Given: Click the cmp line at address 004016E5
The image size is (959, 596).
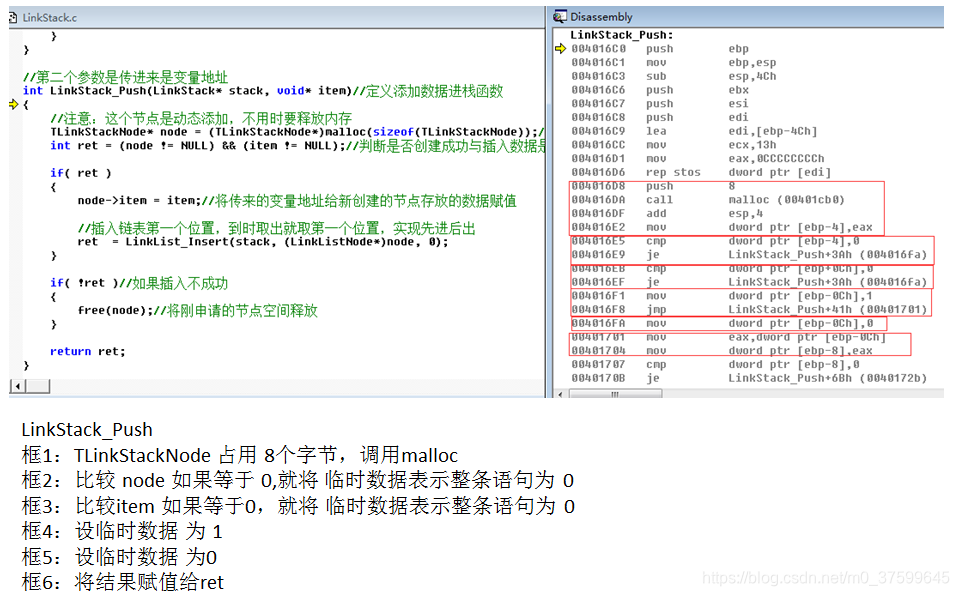Looking at the screenshot, I should (x=715, y=241).
